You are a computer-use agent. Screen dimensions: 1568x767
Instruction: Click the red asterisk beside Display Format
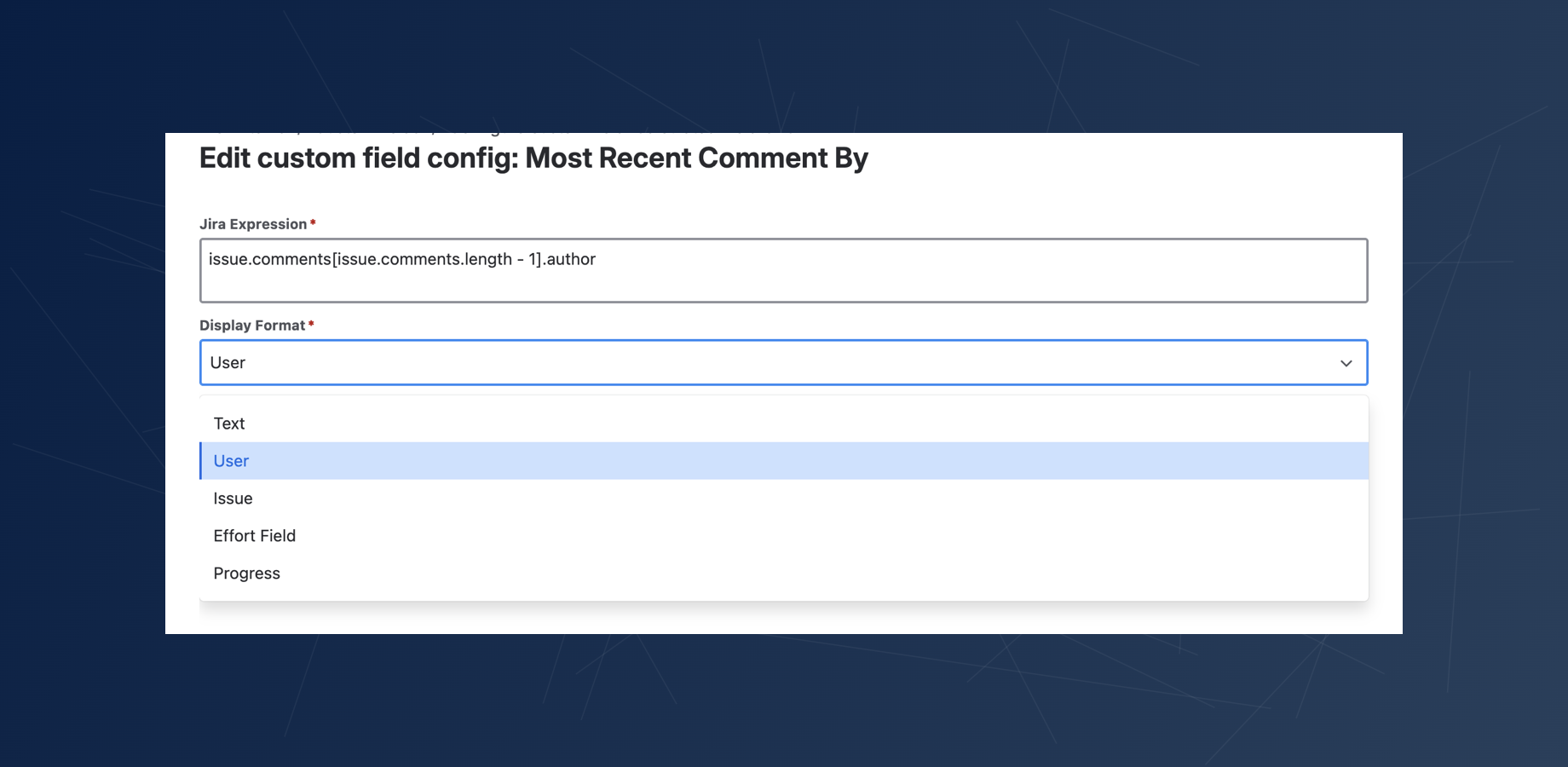click(311, 325)
